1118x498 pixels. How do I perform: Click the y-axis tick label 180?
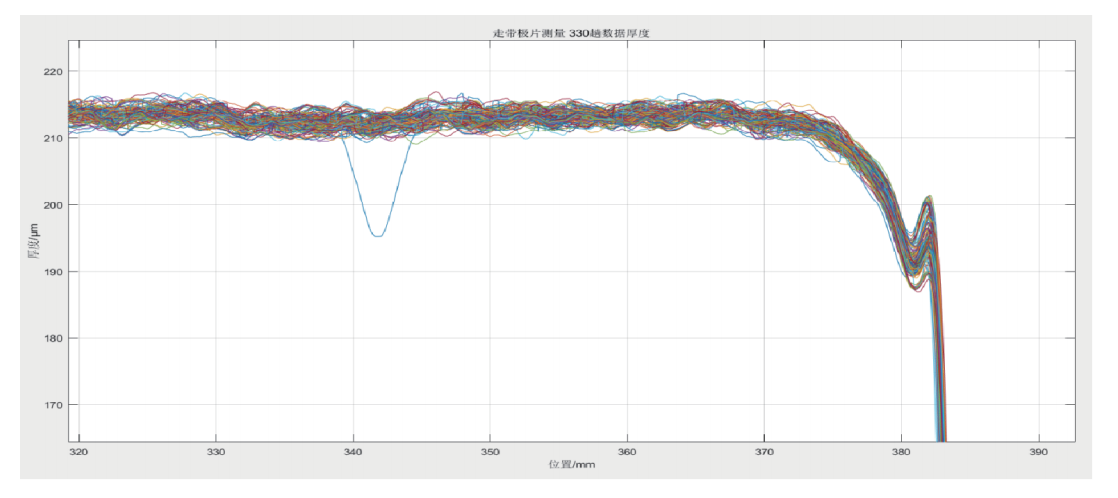52,338
